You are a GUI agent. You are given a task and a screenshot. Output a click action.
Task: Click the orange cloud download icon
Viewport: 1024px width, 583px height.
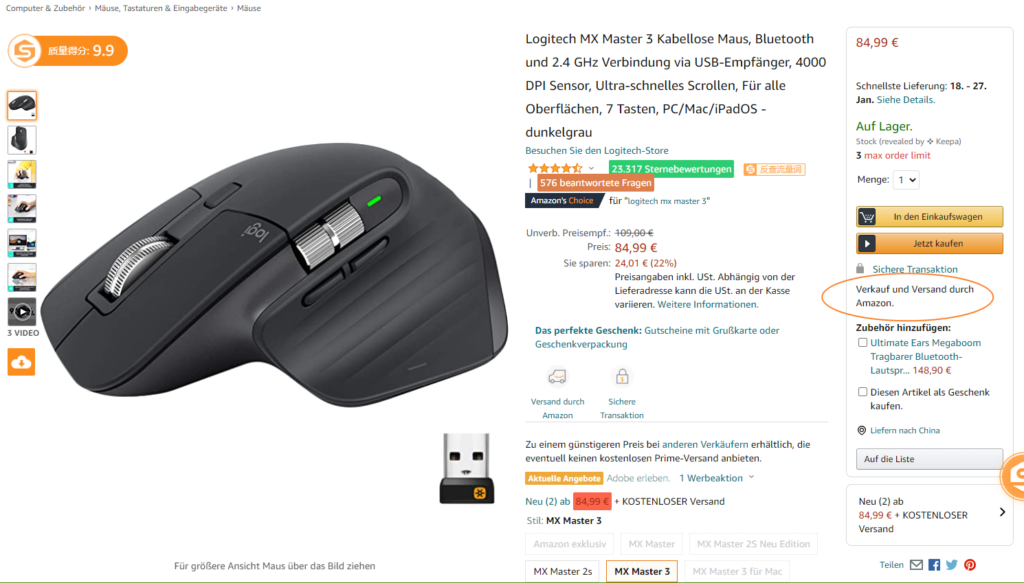(x=21, y=362)
